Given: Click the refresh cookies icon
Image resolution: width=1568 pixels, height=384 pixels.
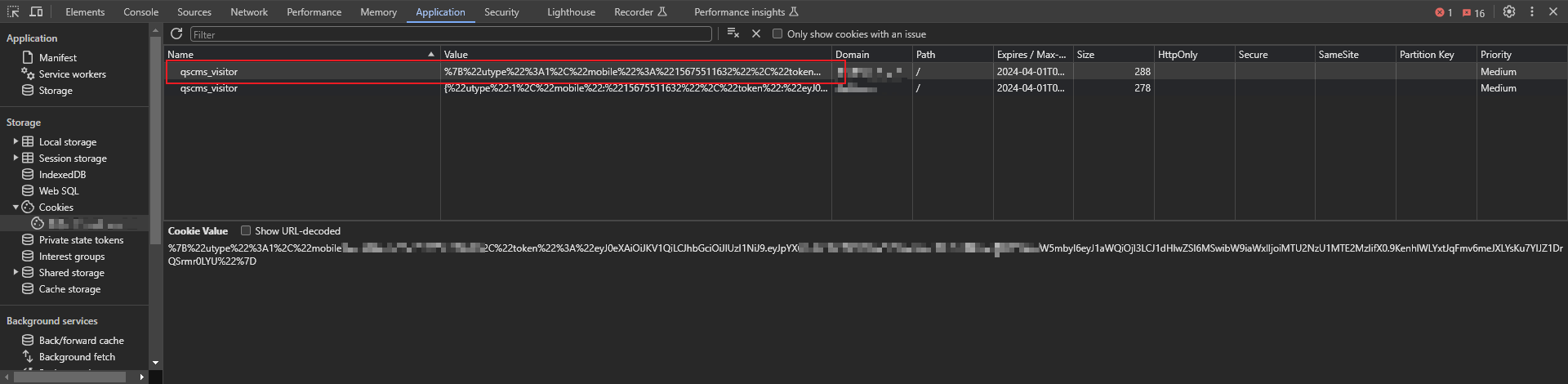Looking at the screenshot, I should tap(176, 33).
